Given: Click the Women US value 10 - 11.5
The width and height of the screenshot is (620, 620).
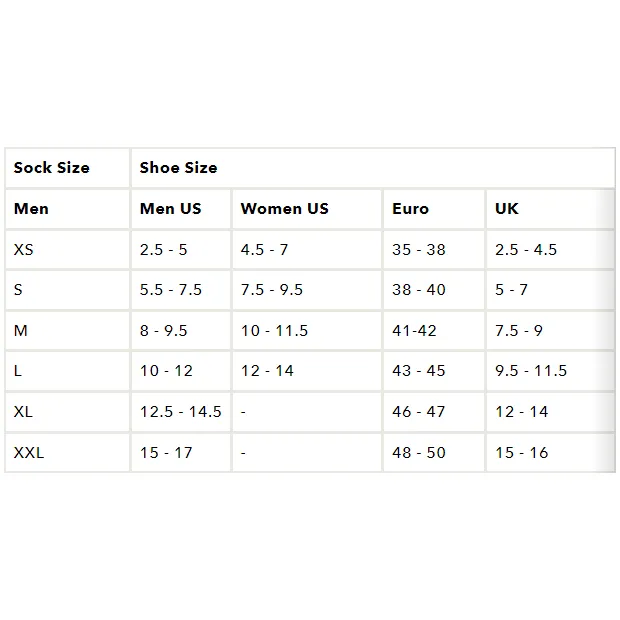Looking at the screenshot, I should 274,331.
